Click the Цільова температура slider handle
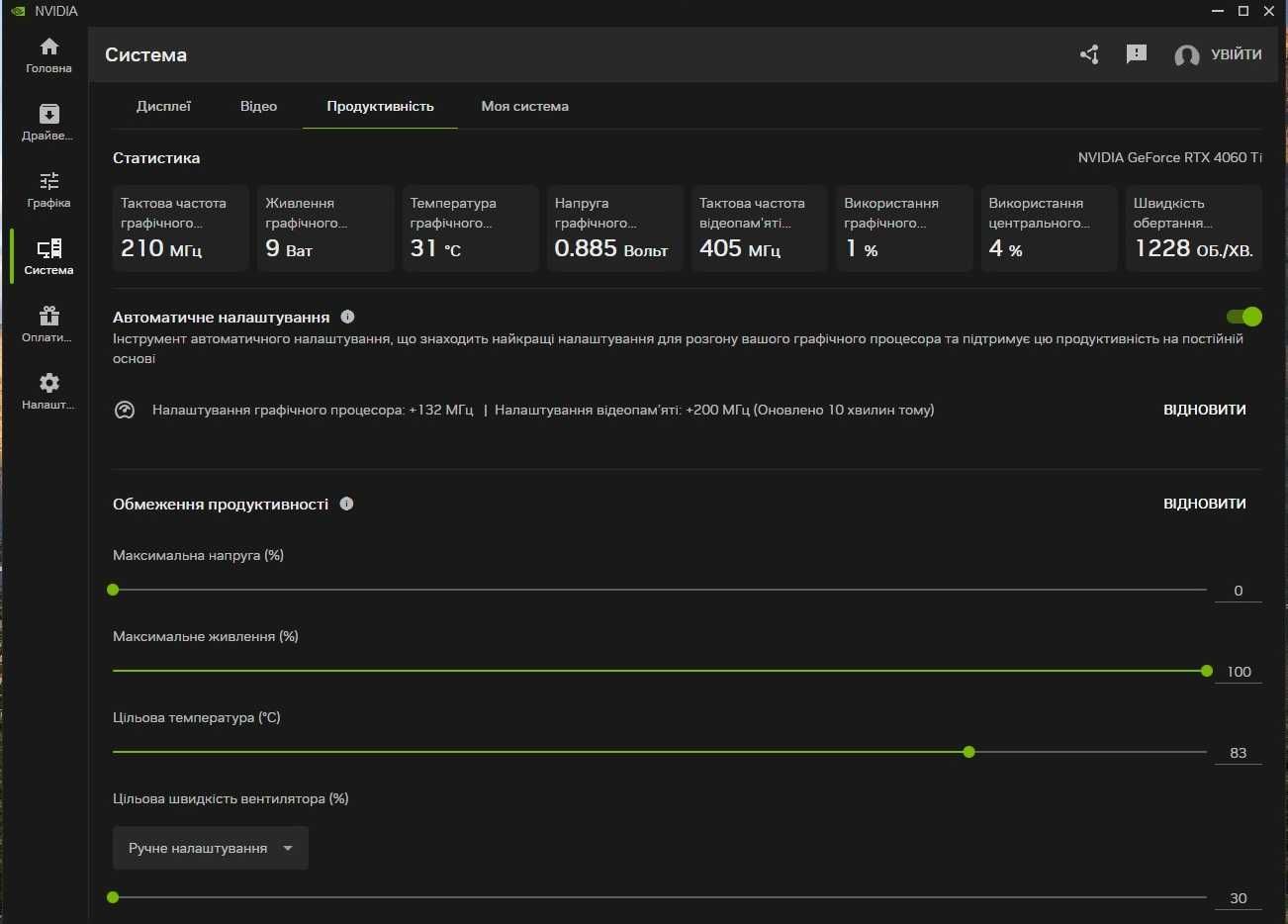This screenshot has width=1288, height=924. pyautogui.click(x=968, y=752)
